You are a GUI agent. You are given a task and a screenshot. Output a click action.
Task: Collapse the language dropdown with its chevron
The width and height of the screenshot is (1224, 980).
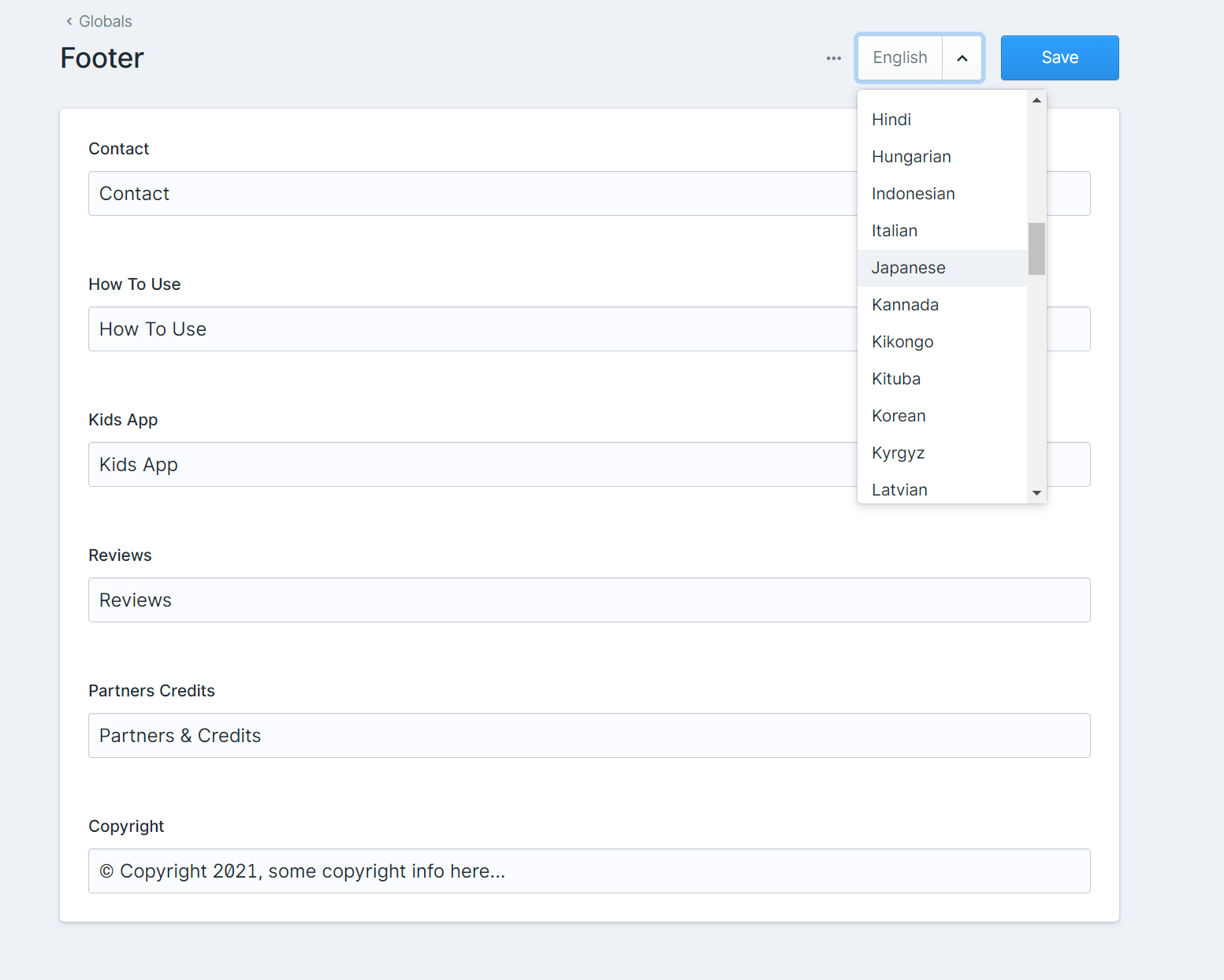(x=962, y=58)
